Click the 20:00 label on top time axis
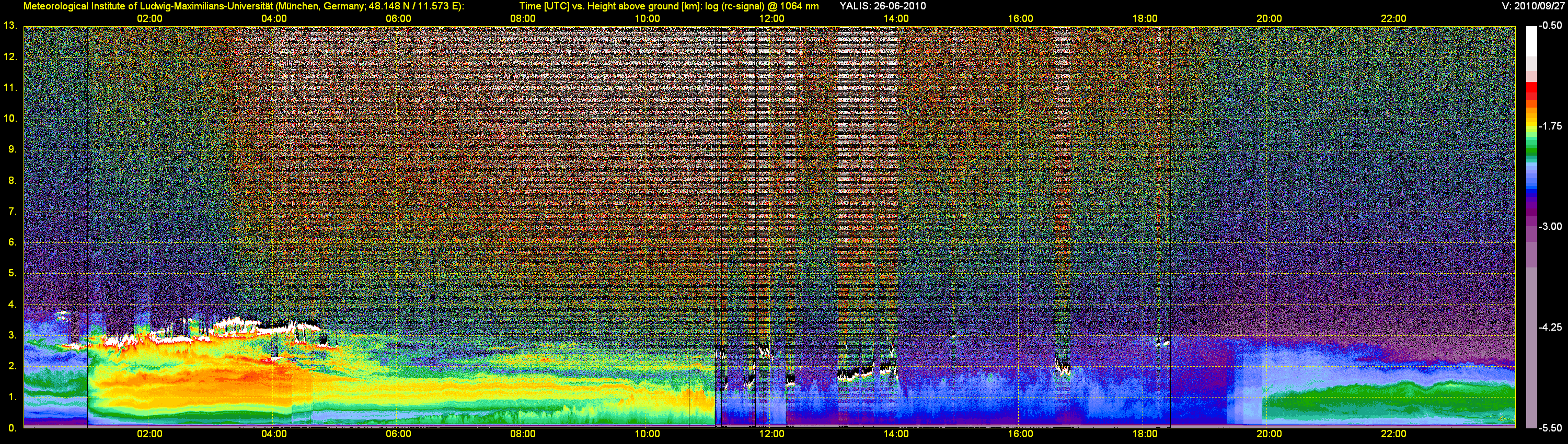This screenshot has height=444, width=1568. (1269, 19)
